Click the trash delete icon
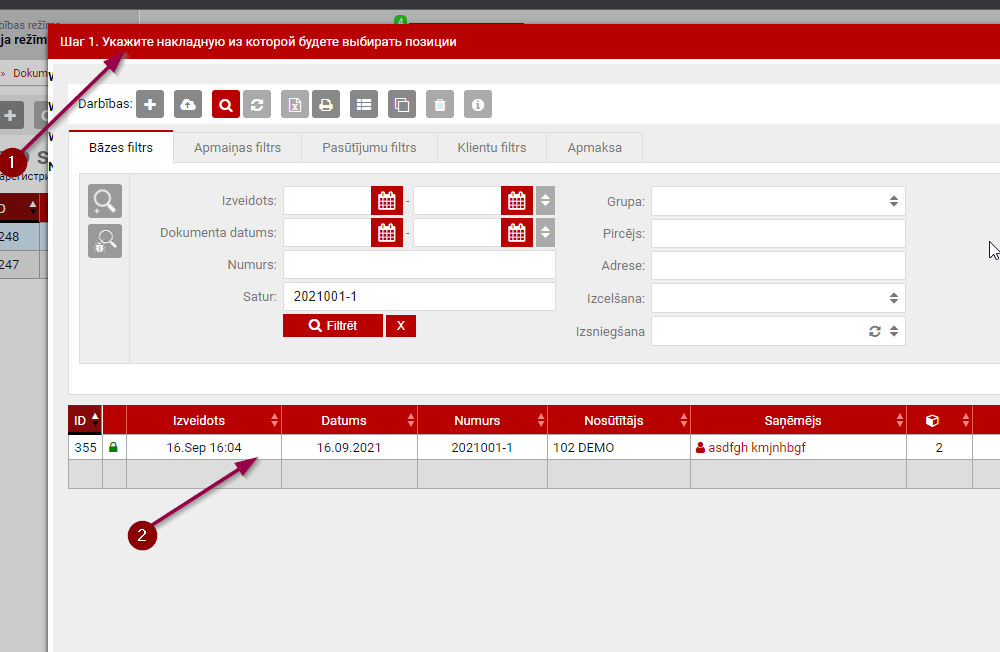 (x=440, y=104)
